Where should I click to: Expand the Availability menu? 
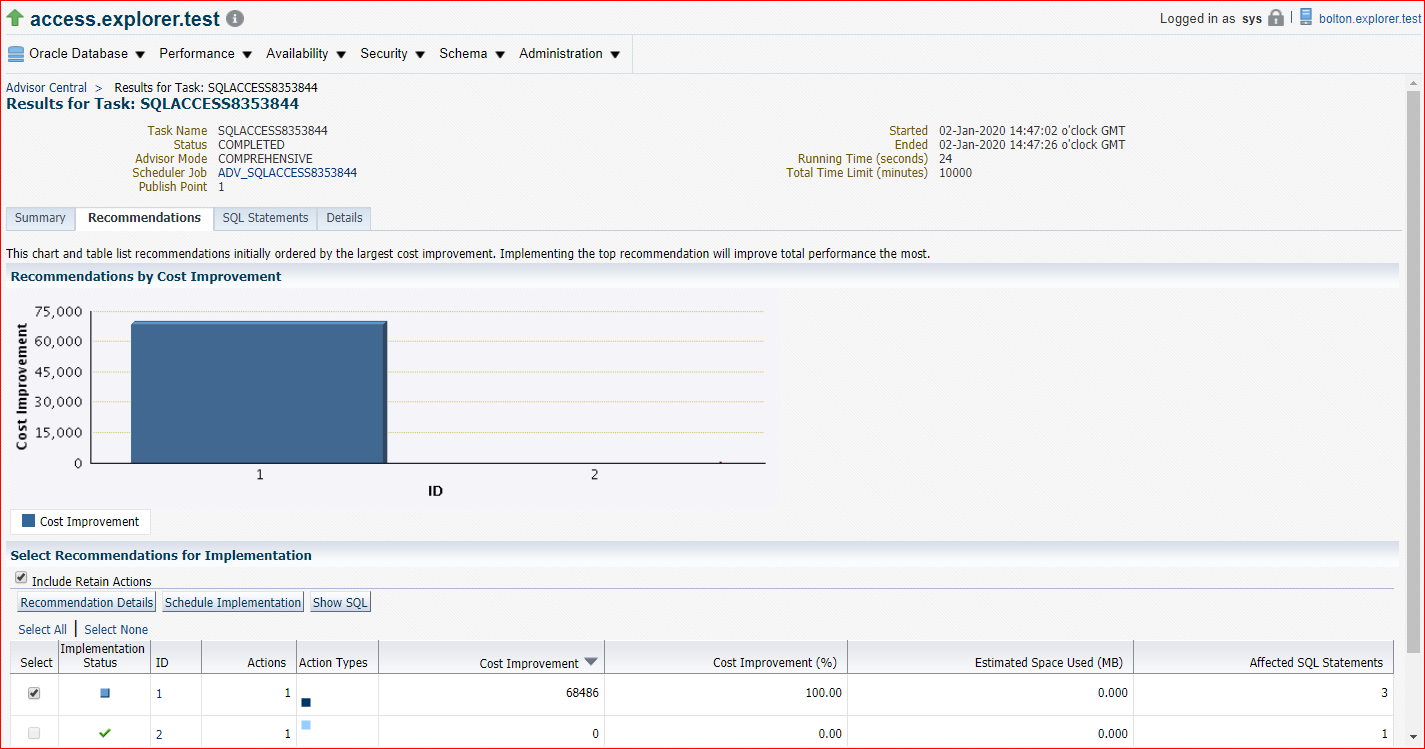(x=306, y=54)
